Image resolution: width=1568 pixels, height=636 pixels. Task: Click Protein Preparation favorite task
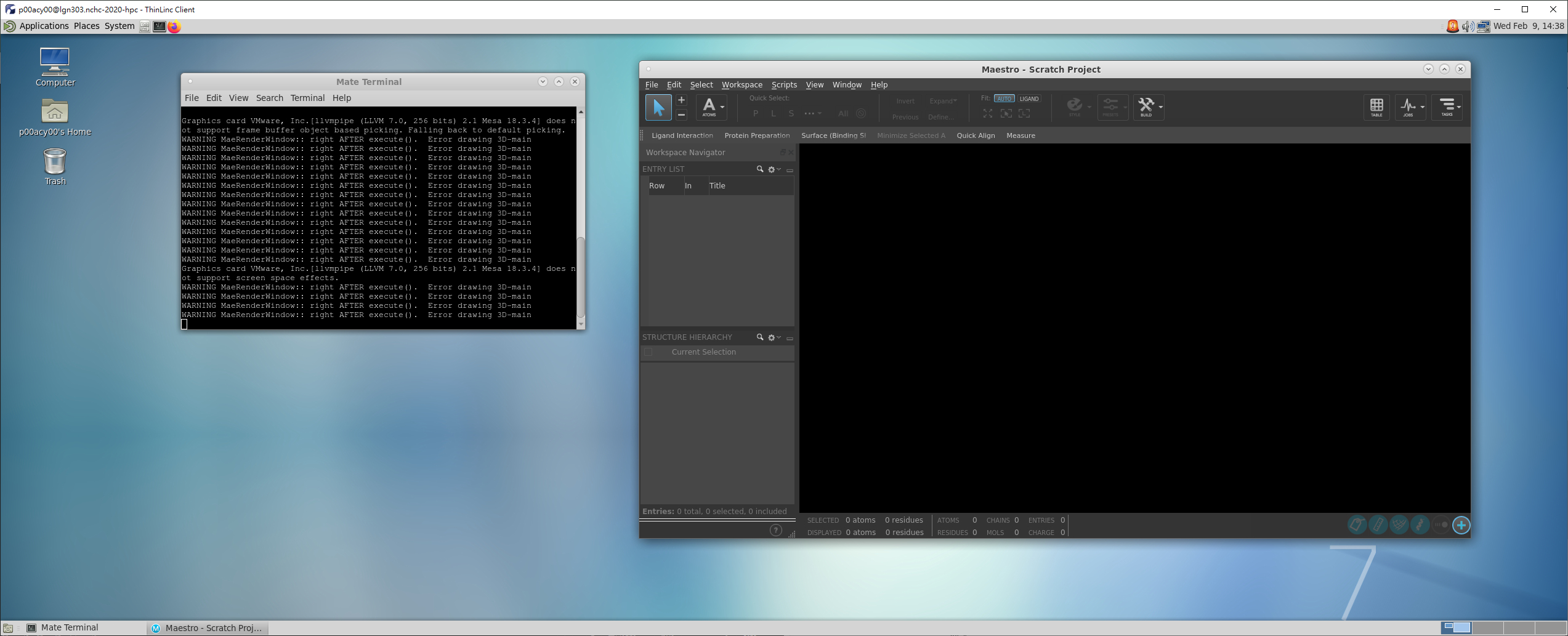pyautogui.click(x=757, y=135)
